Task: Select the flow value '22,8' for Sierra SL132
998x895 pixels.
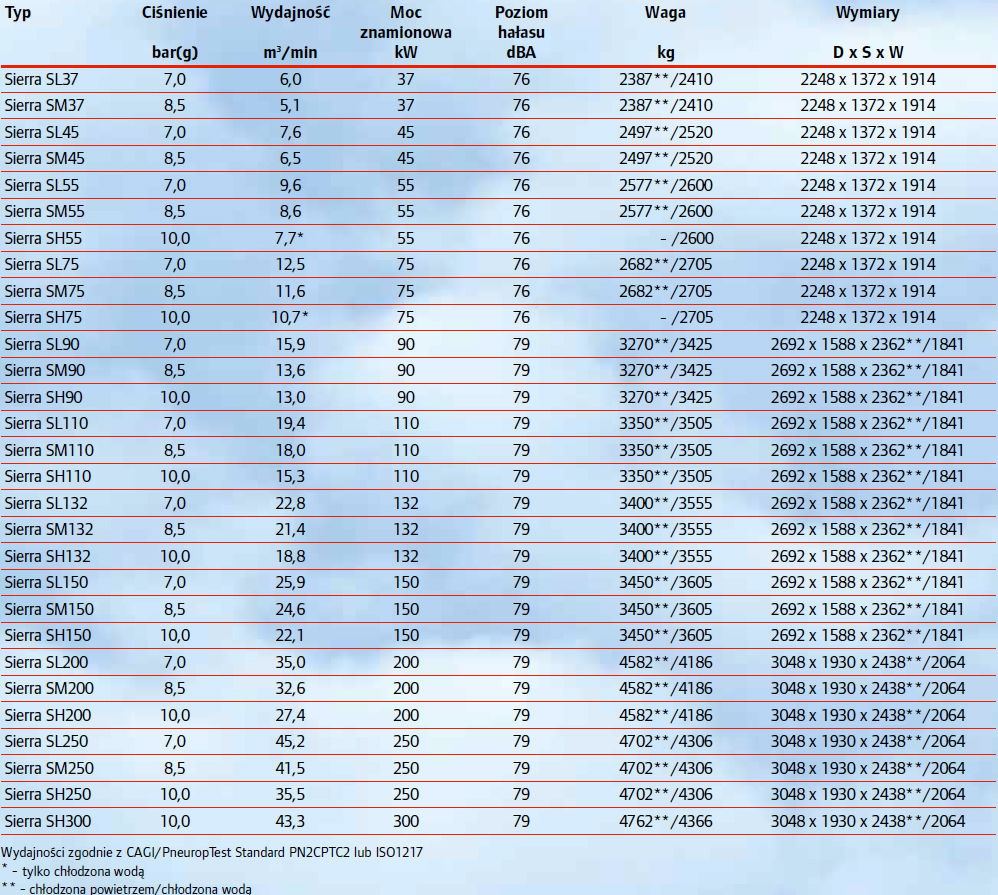Action: pos(290,504)
